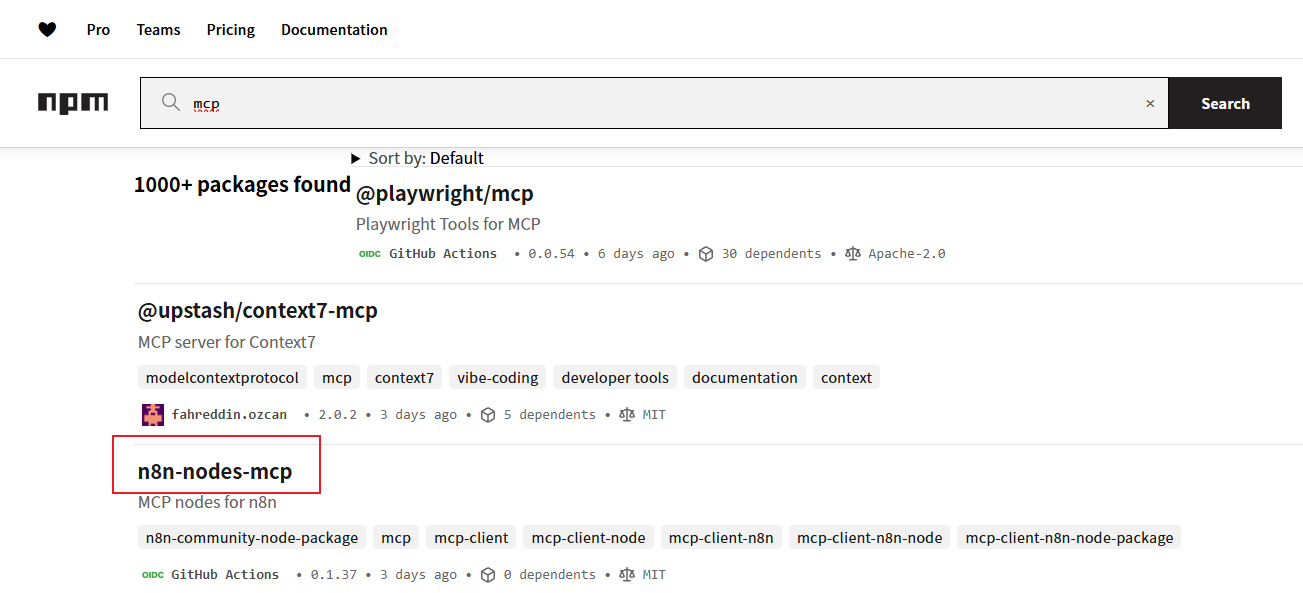Click the black heart icon
1303x593 pixels.
(x=47, y=30)
